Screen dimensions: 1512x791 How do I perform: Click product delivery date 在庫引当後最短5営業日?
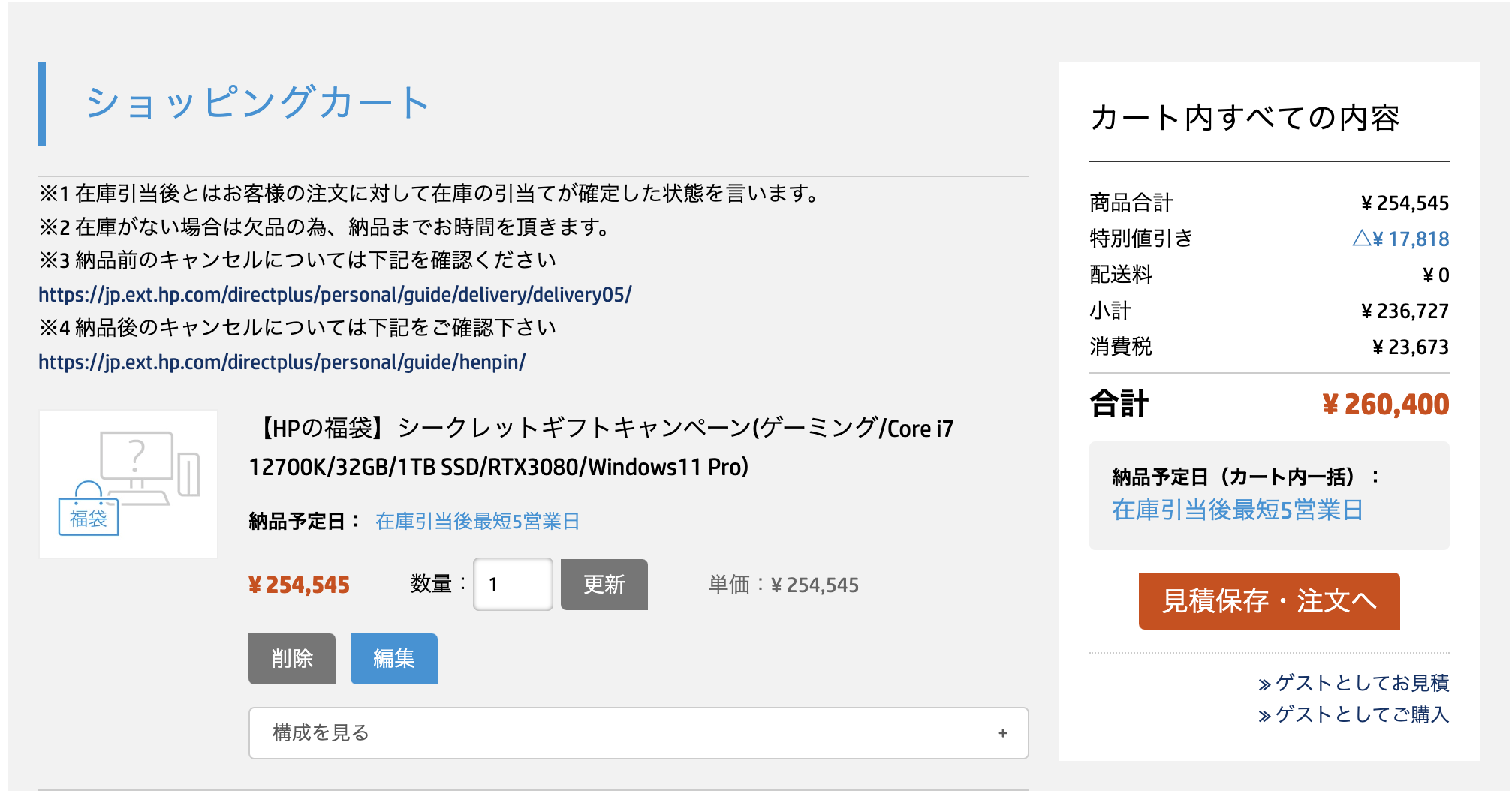477,521
